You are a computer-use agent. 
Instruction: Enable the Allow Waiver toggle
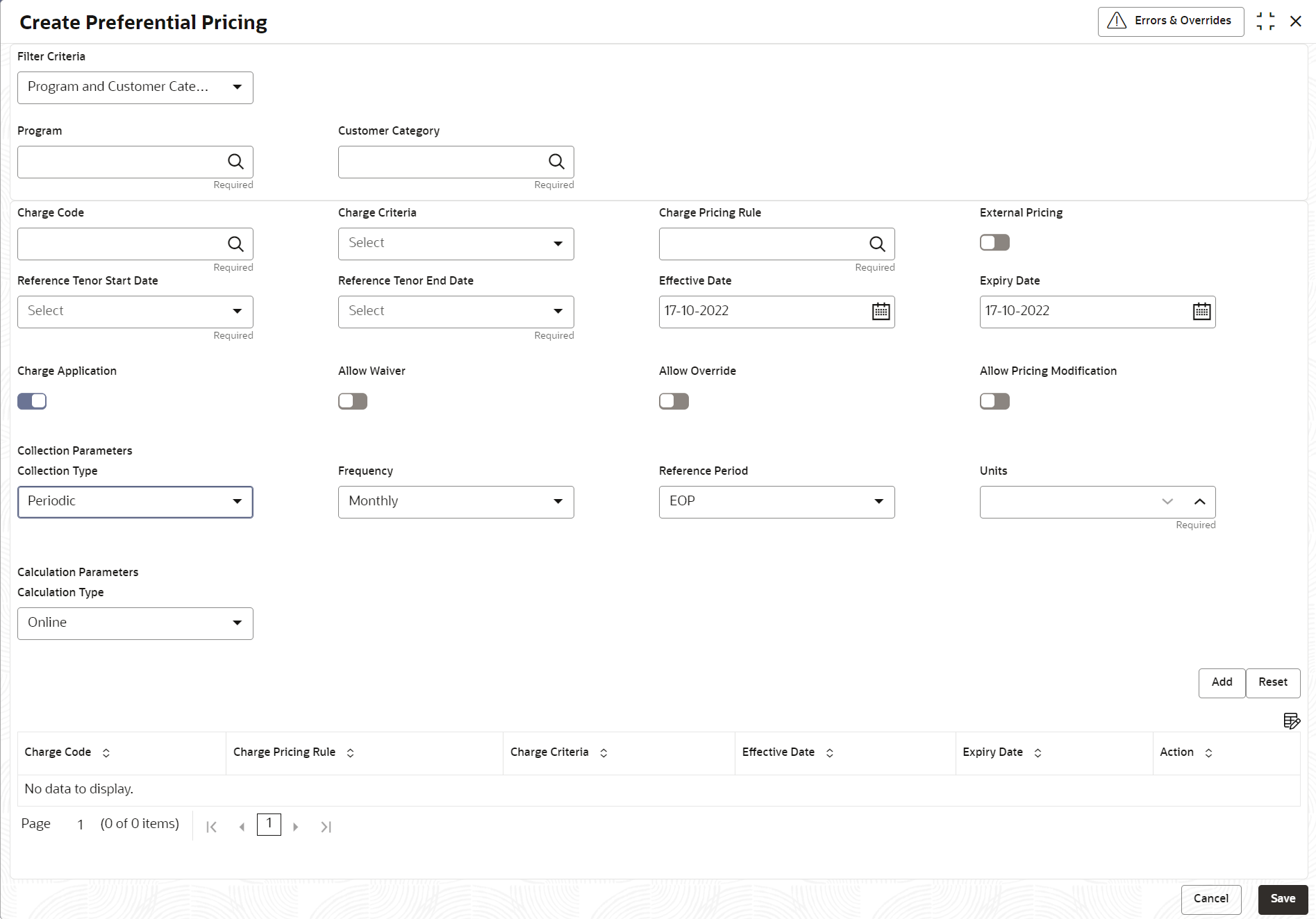tap(353, 401)
